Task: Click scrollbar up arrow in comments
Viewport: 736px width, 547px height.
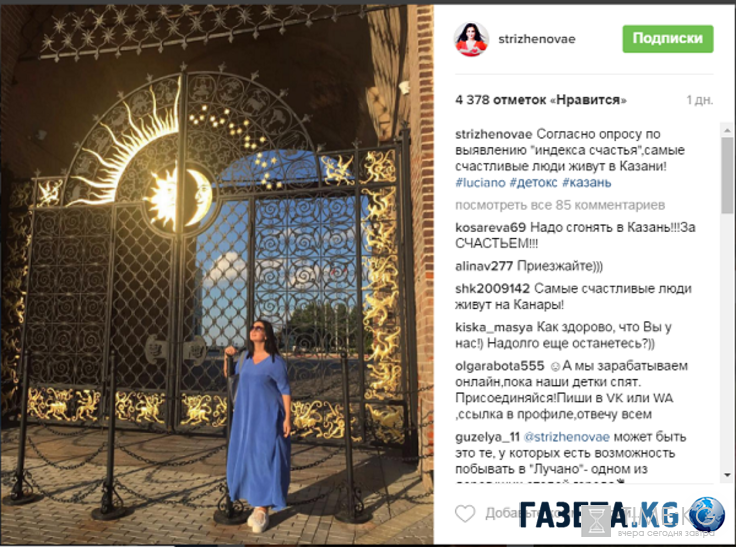Action: pos(727,130)
